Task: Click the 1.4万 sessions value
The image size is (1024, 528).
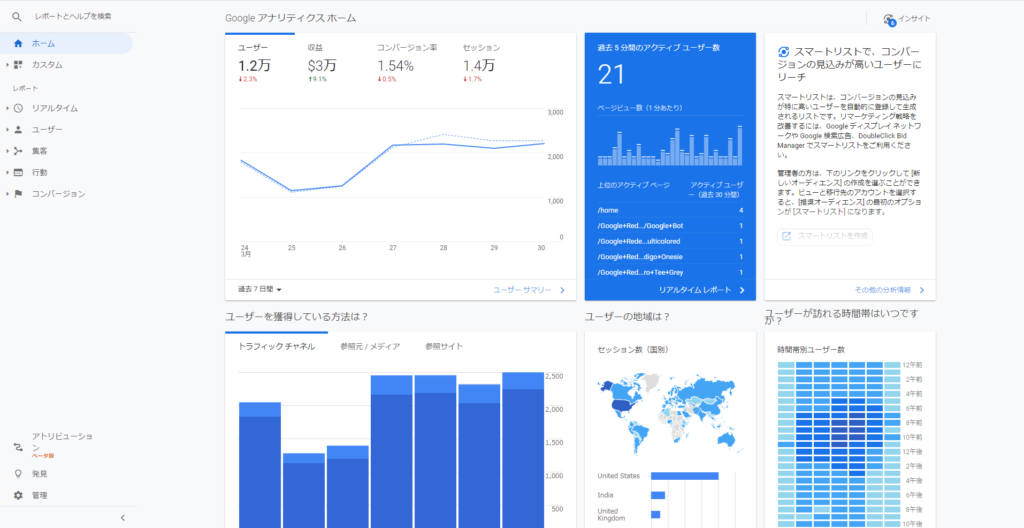Action: click(x=479, y=66)
